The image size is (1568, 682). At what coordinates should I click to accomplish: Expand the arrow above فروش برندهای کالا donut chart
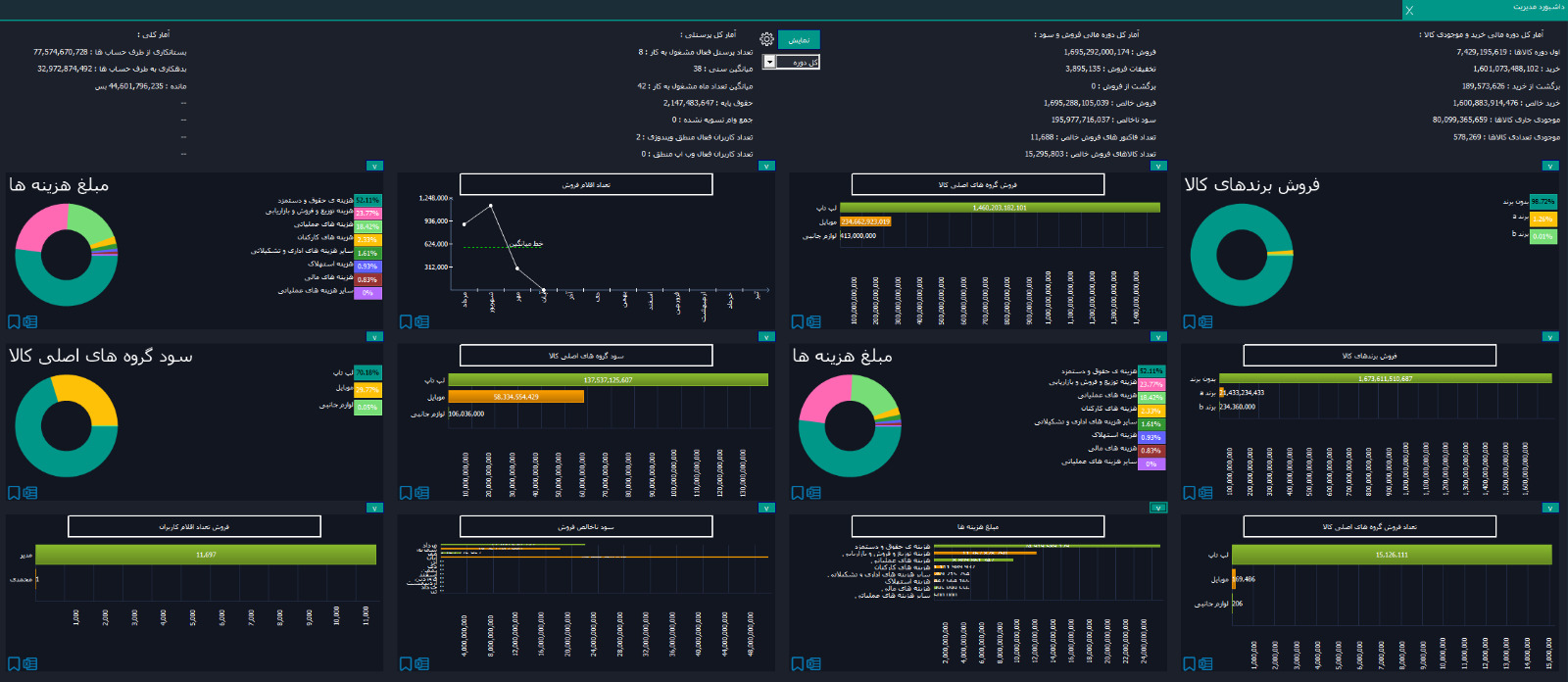pyautogui.click(x=1550, y=166)
